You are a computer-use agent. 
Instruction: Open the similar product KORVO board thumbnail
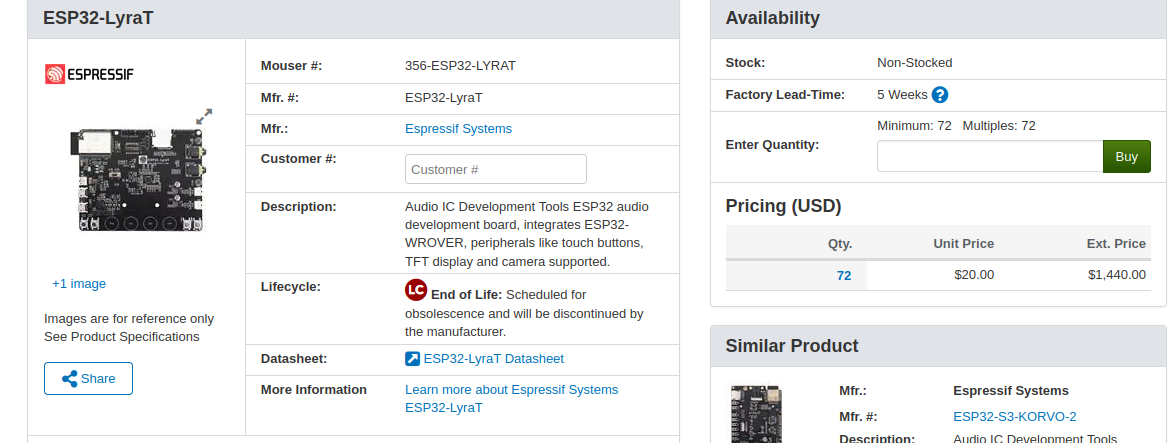756,414
